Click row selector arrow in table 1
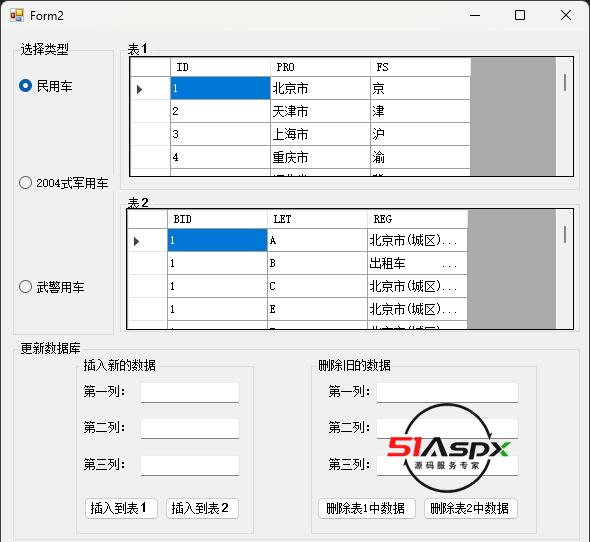This screenshot has height=542, width=590. 139,89
